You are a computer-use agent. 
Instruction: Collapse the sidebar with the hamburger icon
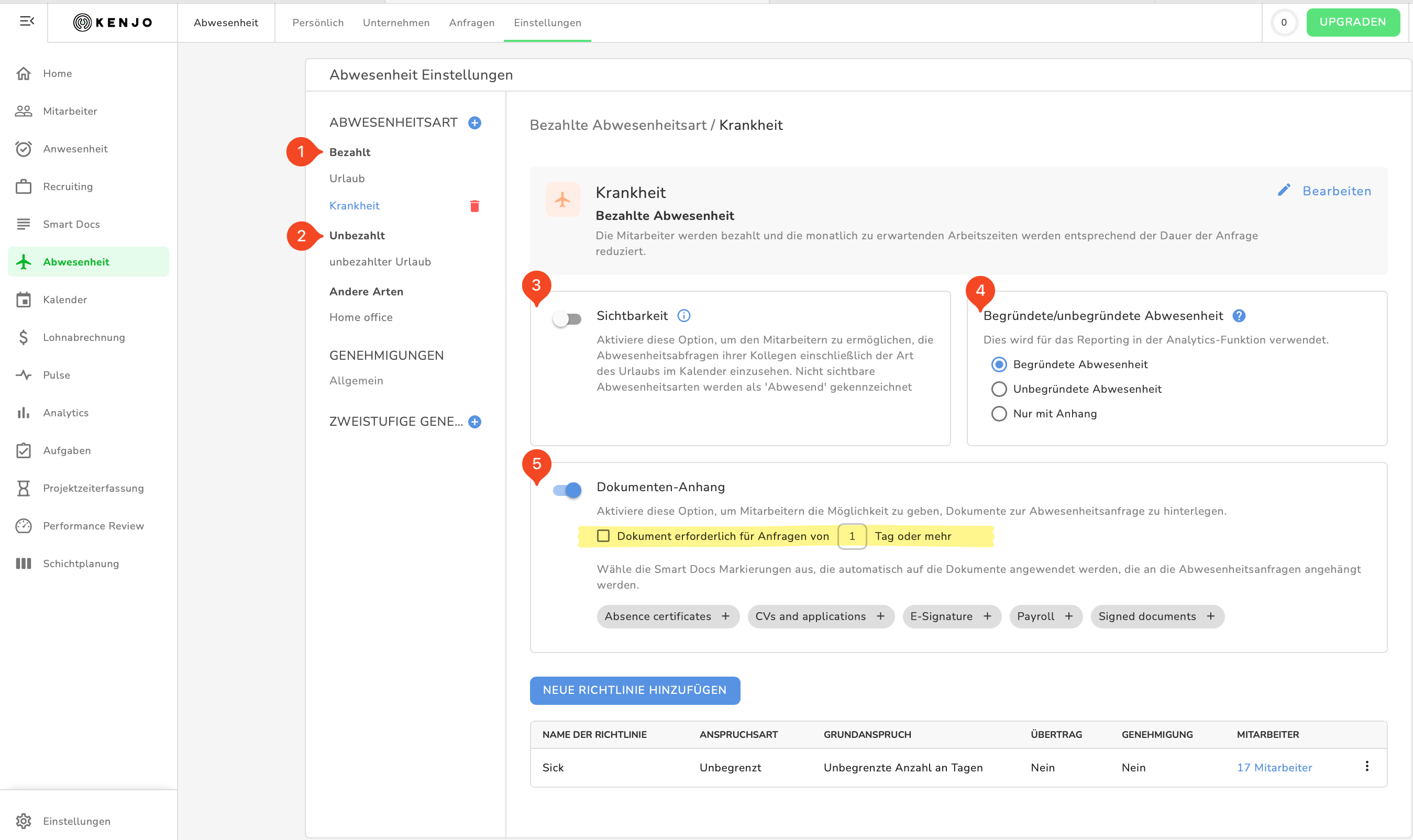[x=27, y=21]
